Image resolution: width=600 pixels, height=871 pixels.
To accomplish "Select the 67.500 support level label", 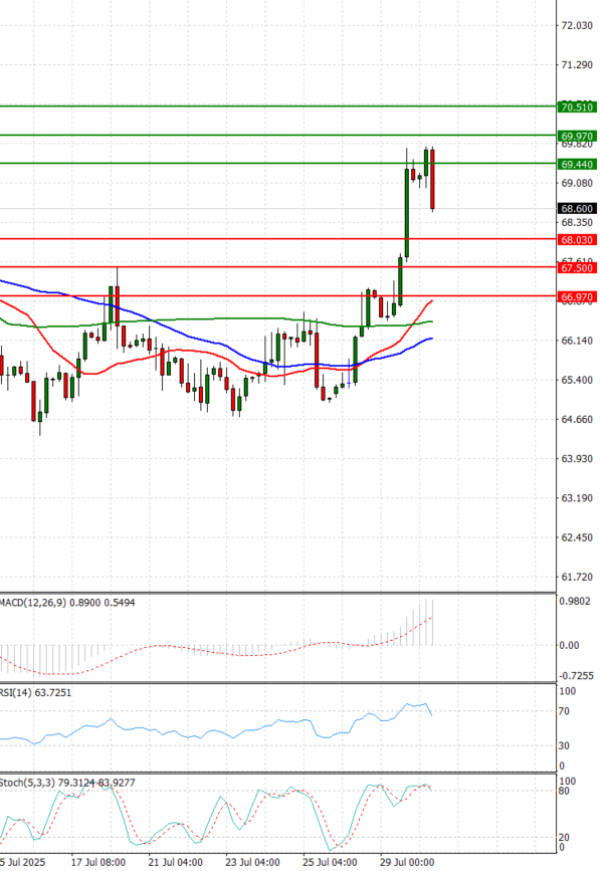I will pyautogui.click(x=577, y=268).
